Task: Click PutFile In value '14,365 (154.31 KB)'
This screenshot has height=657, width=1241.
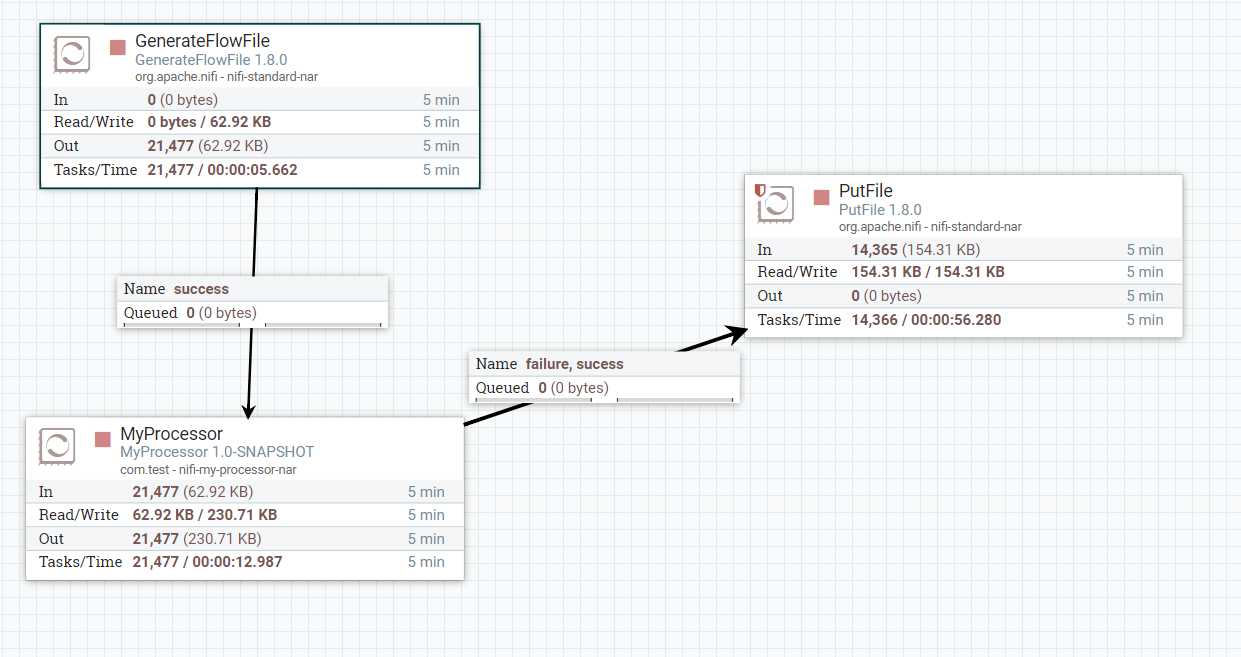Action: [915, 250]
